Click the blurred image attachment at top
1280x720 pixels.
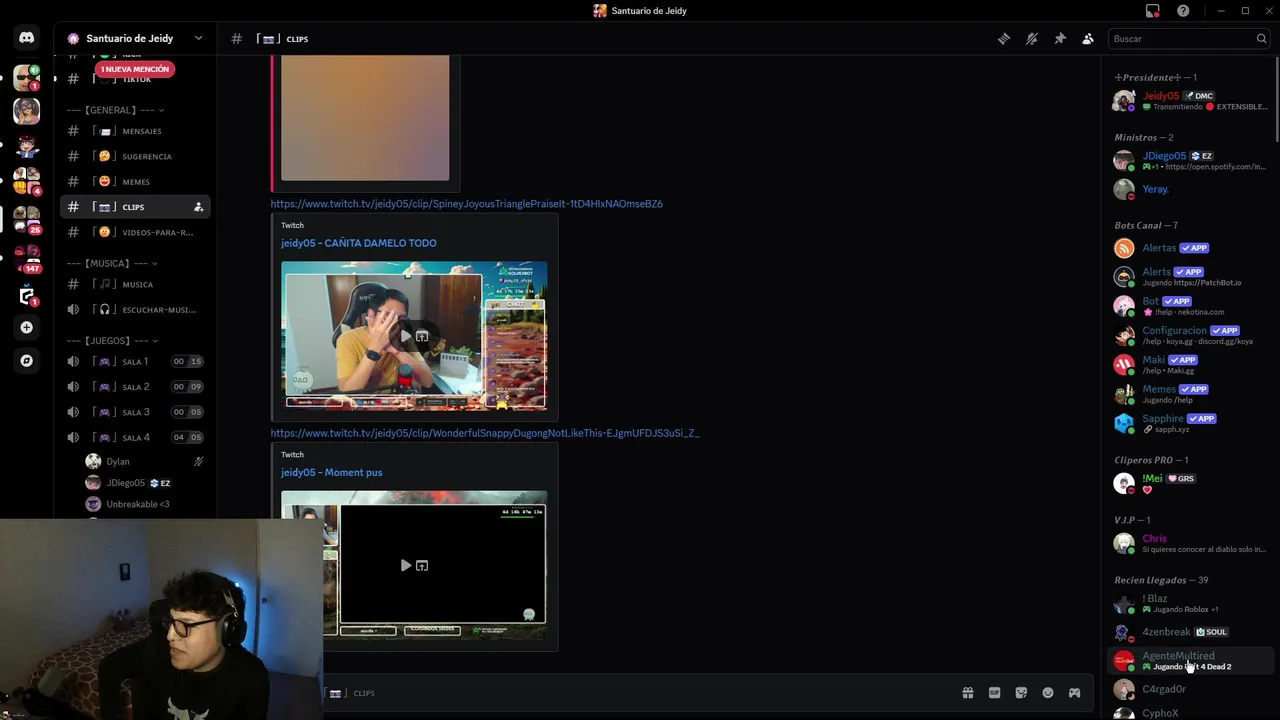[x=365, y=118]
